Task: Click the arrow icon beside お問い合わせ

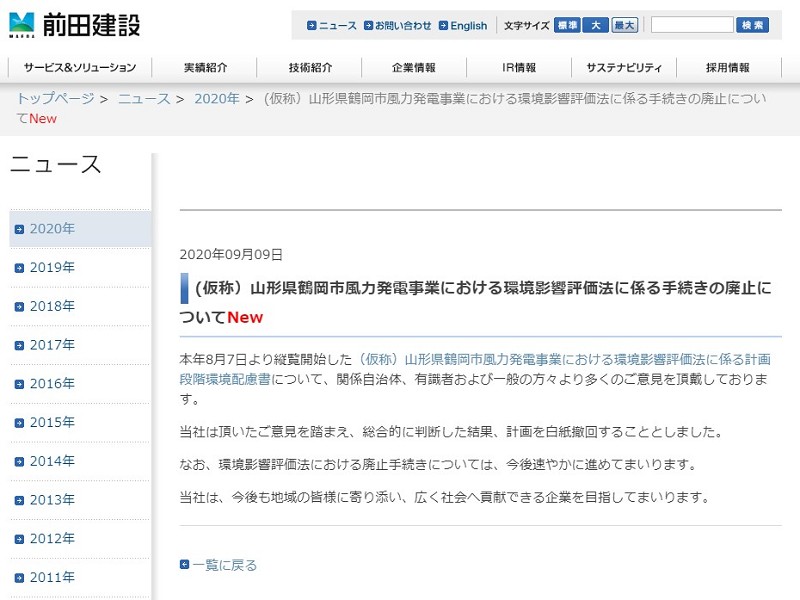Action: click(x=368, y=26)
